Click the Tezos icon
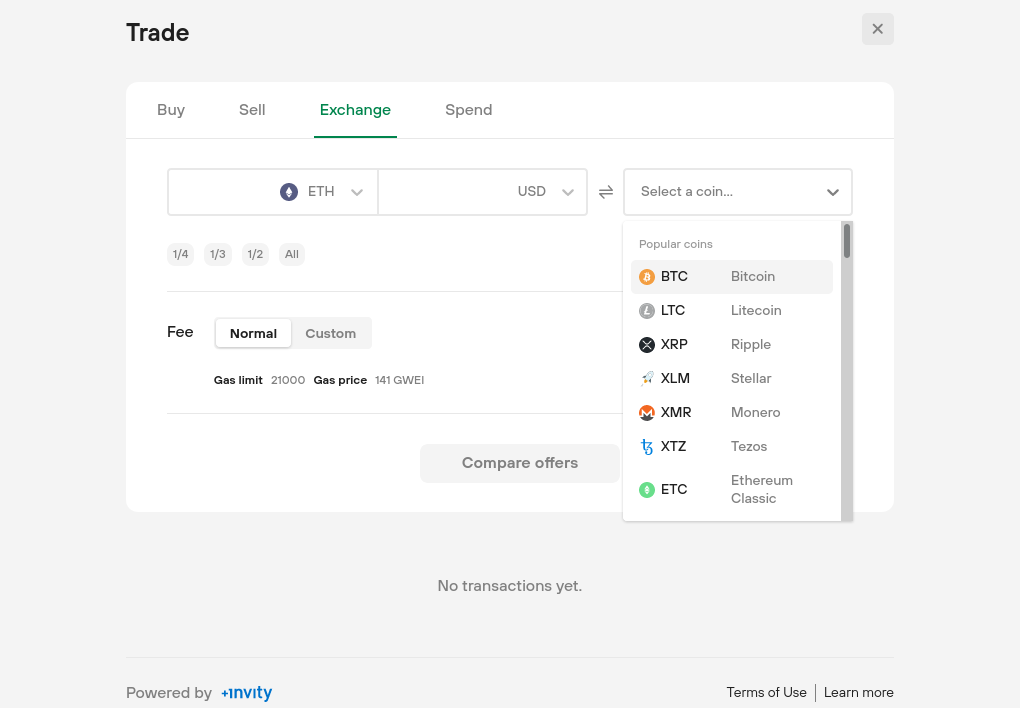Screen dimensions: 1020x708 647,446
